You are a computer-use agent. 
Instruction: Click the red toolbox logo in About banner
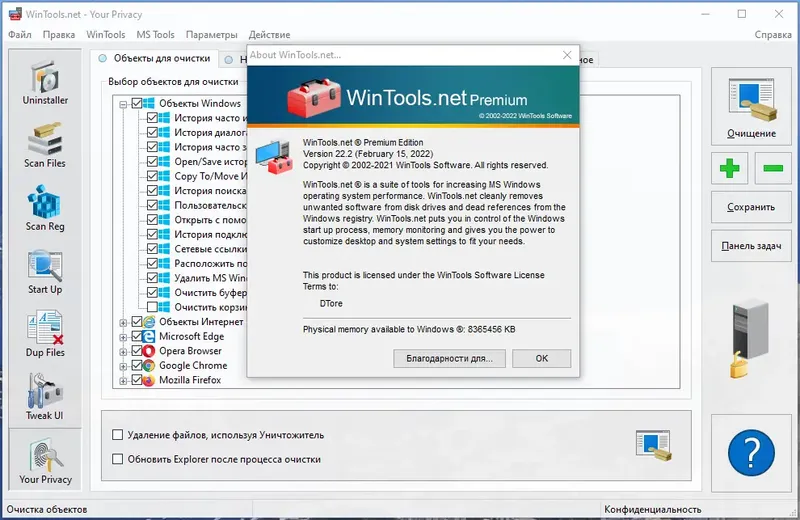[x=314, y=97]
